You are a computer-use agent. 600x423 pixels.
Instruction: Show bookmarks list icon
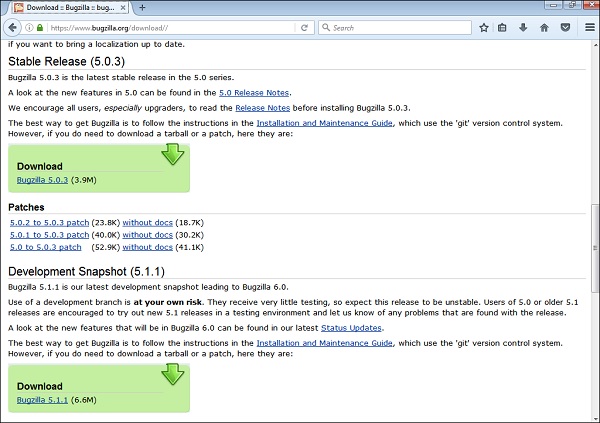pos(502,28)
